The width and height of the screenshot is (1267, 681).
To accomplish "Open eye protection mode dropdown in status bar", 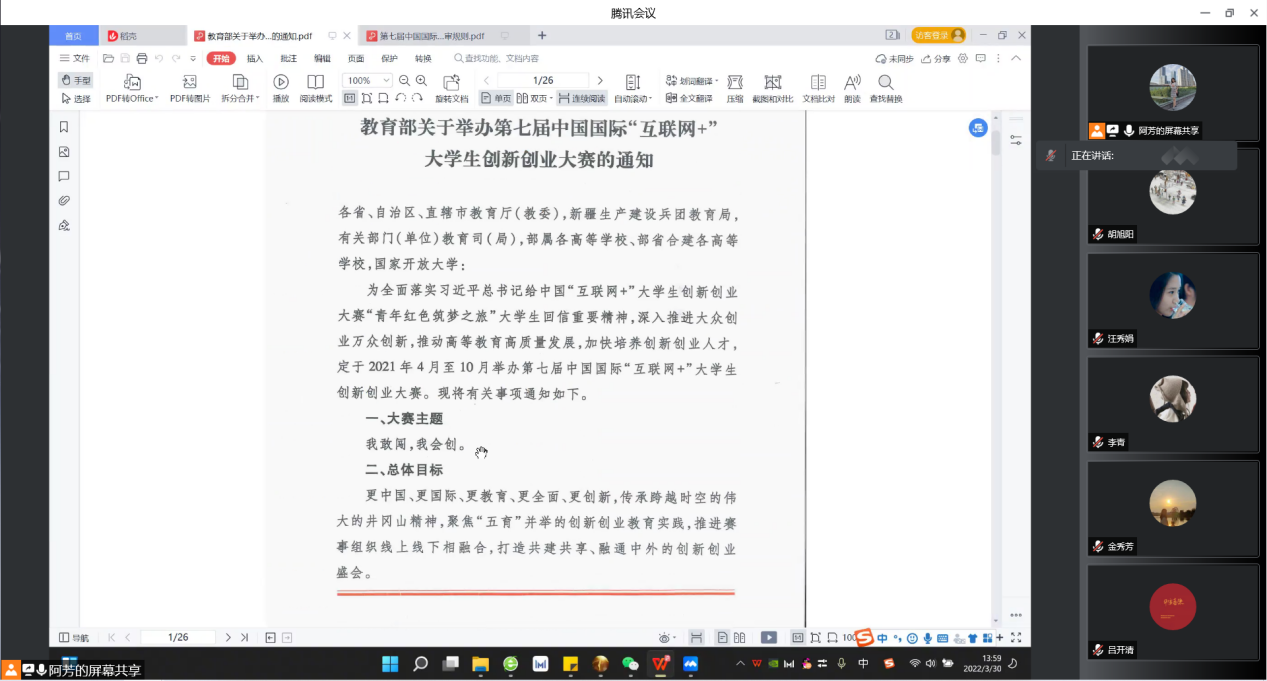I will point(666,637).
